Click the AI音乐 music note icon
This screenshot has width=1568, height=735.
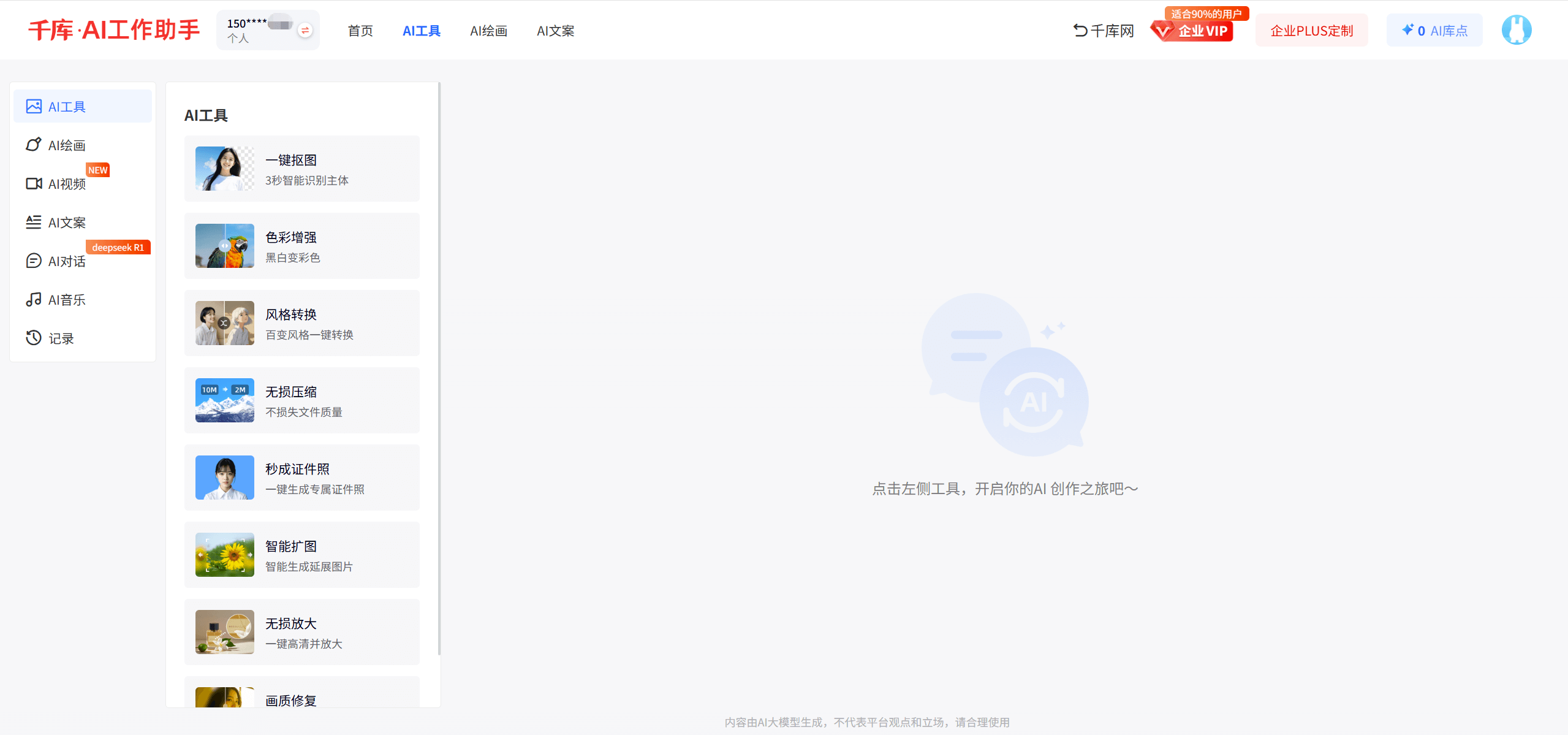(34, 299)
